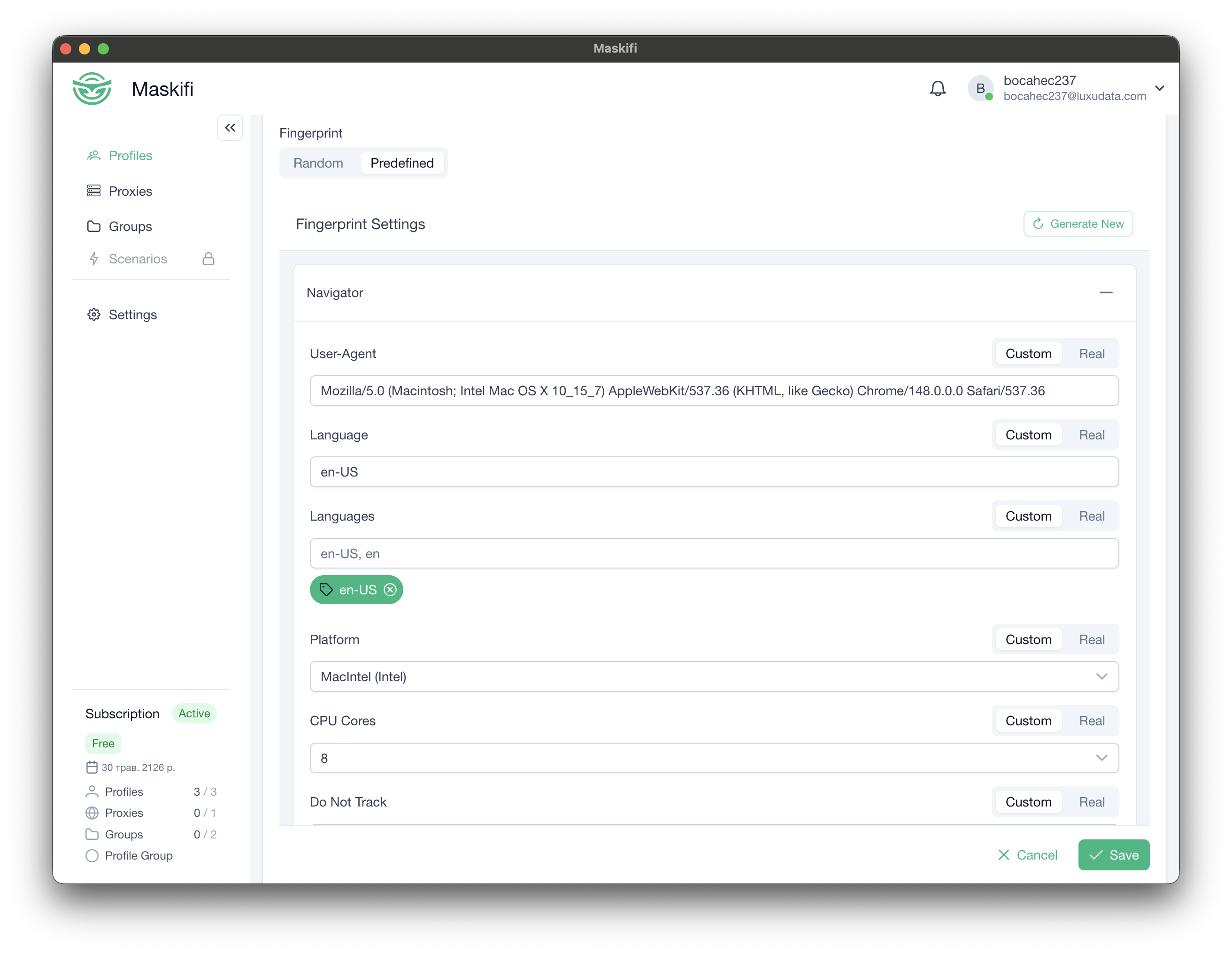Switch Platform to Real
Screen dimensions: 1232x953
(1092, 639)
